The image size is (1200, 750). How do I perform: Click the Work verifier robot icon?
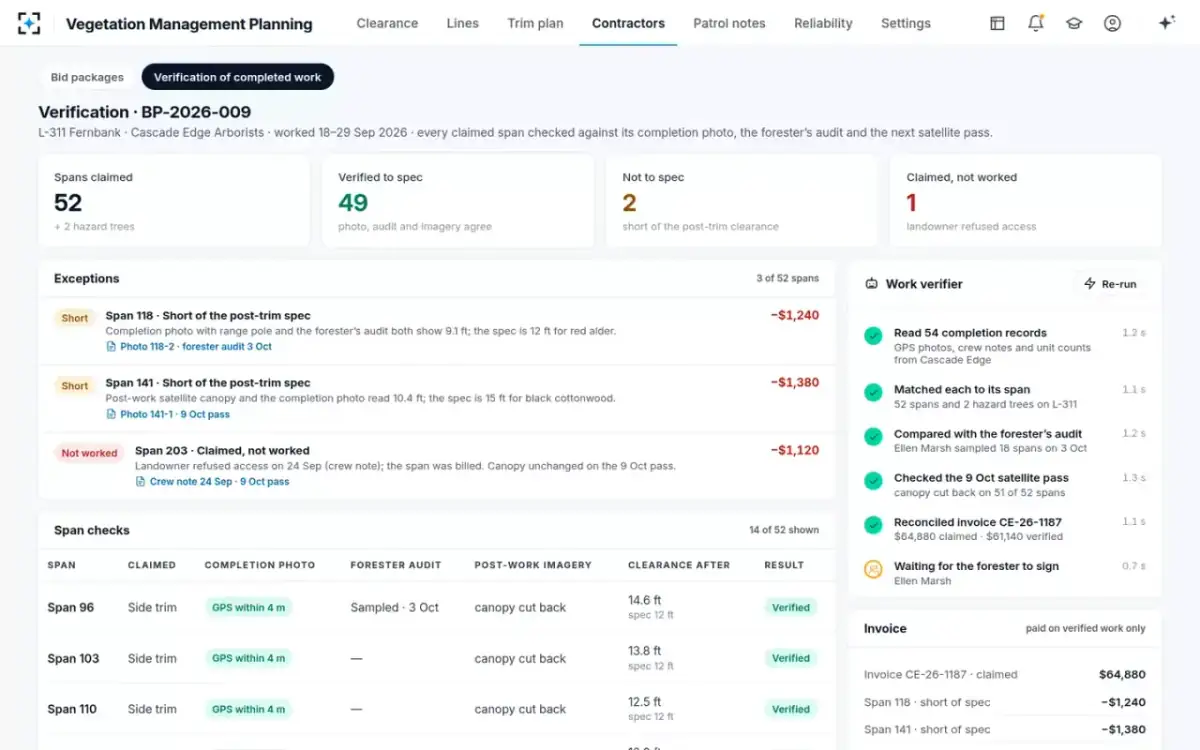871,284
